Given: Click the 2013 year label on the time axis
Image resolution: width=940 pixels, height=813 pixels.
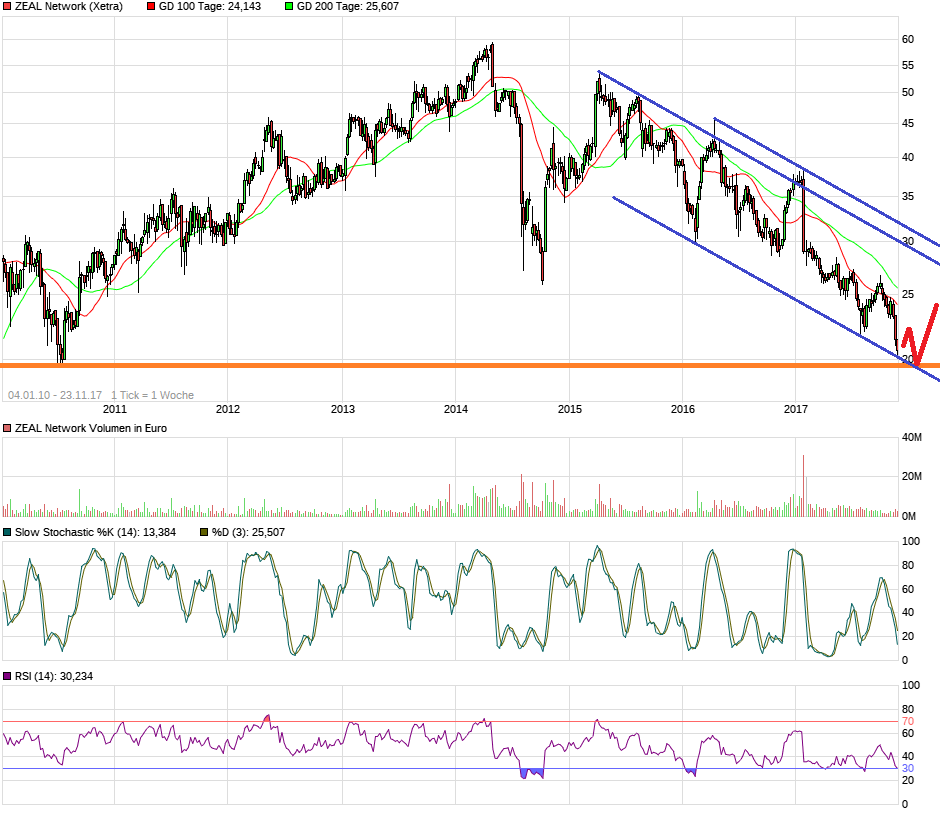Looking at the screenshot, I should click(x=343, y=409).
